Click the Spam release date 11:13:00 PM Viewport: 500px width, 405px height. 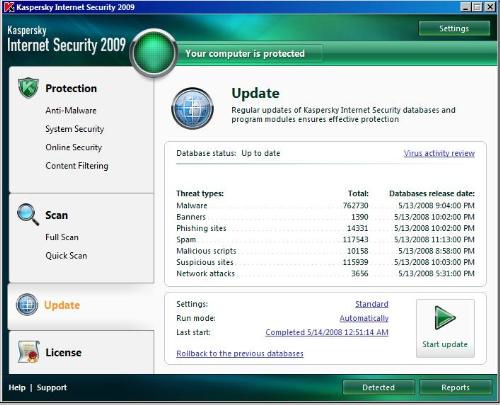[x=434, y=240]
